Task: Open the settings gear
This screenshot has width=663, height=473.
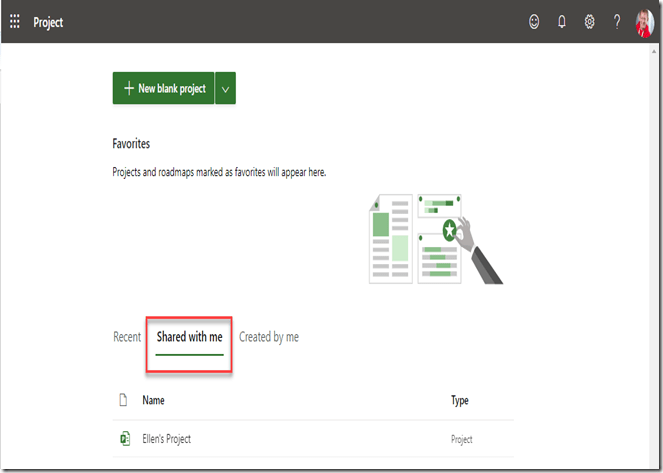Action: click(x=589, y=22)
